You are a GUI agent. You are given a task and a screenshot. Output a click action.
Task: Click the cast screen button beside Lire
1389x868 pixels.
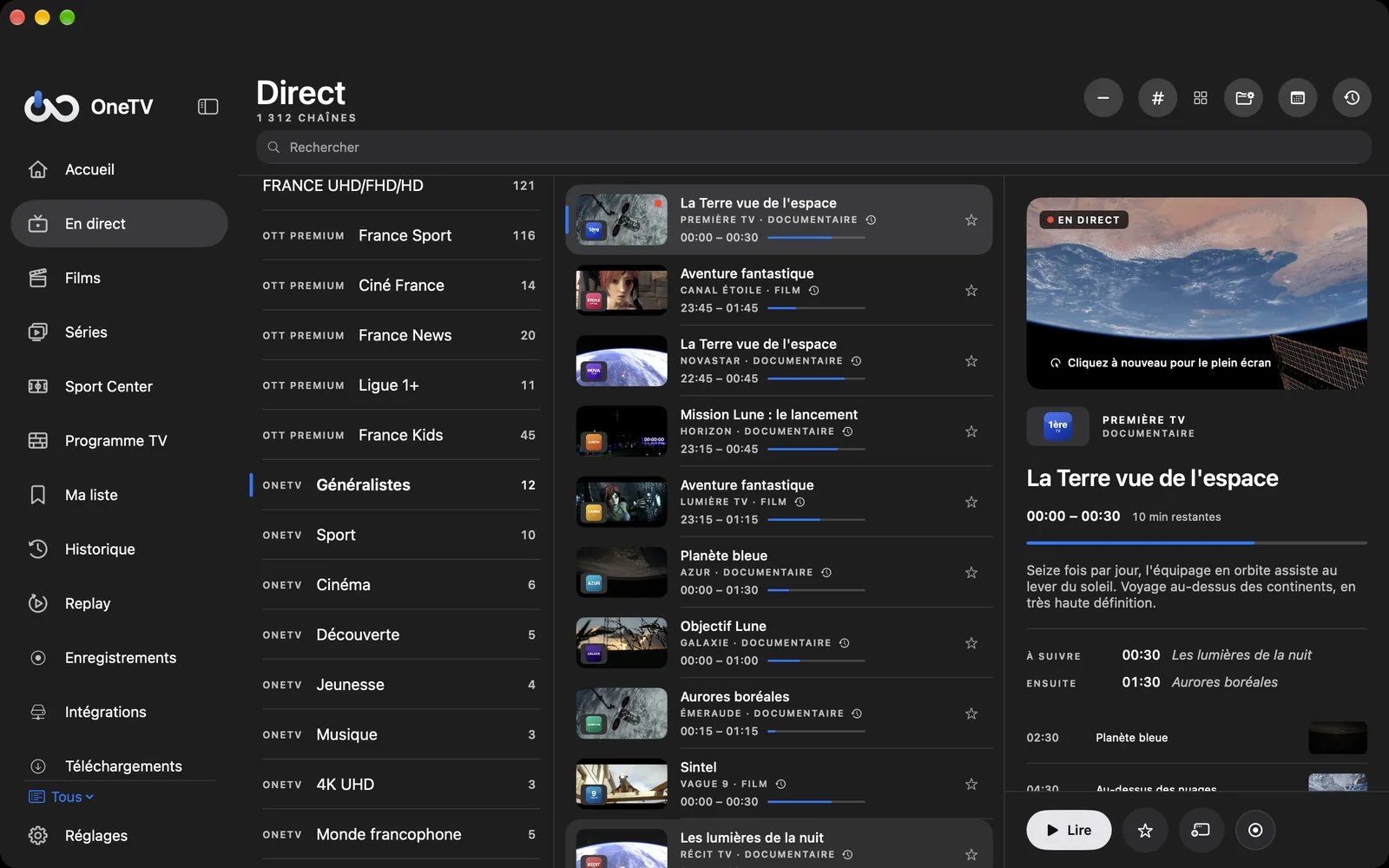click(1201, 831)
